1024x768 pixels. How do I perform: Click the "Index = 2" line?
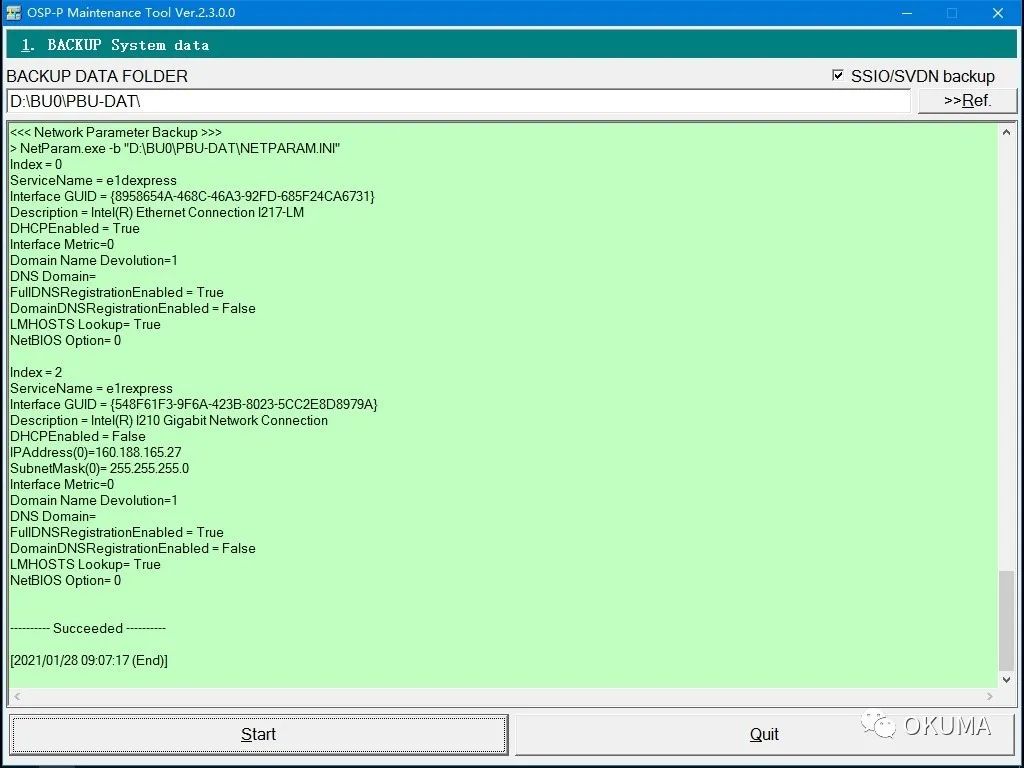pyautogui.click(x=36, y=372)
